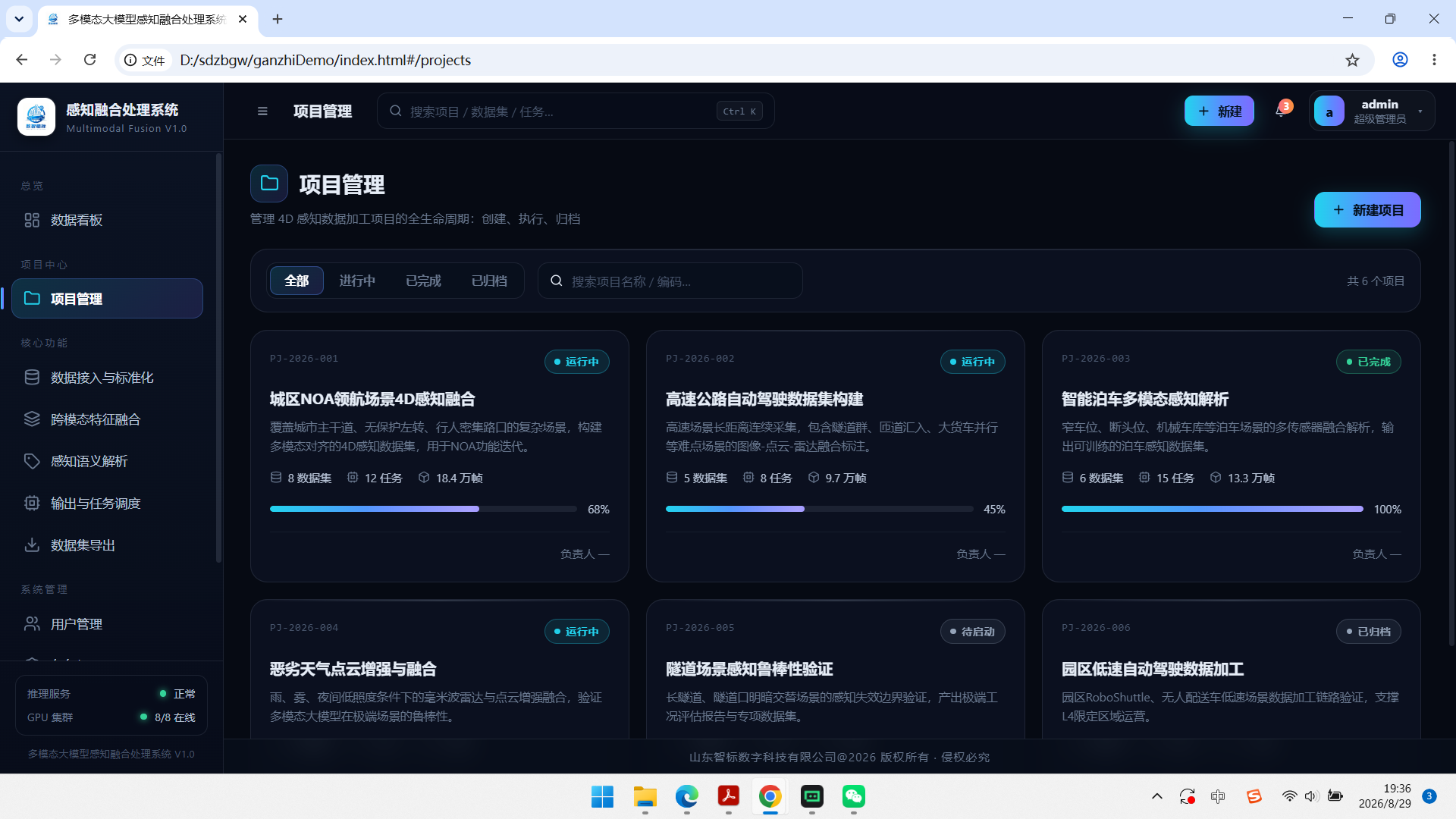The image size is (1456, 819).
Task: Click the 45% progress bar of PJ-2026-002
Action: [819, 509]
